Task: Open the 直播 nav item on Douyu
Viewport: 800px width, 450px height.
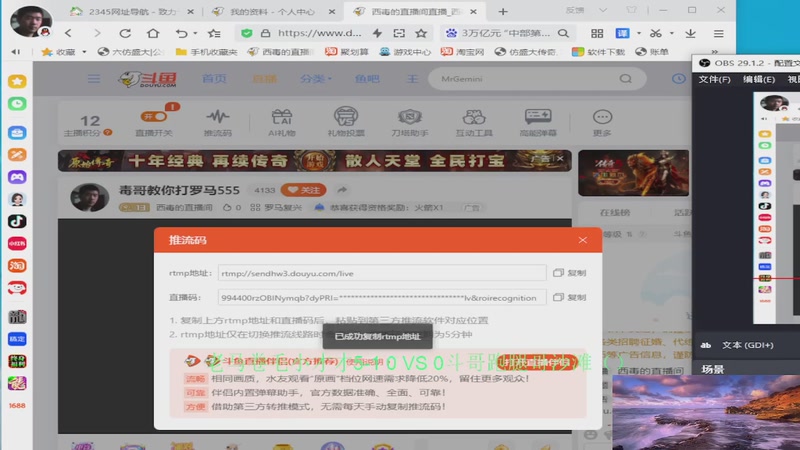Action: coord(264,79)
